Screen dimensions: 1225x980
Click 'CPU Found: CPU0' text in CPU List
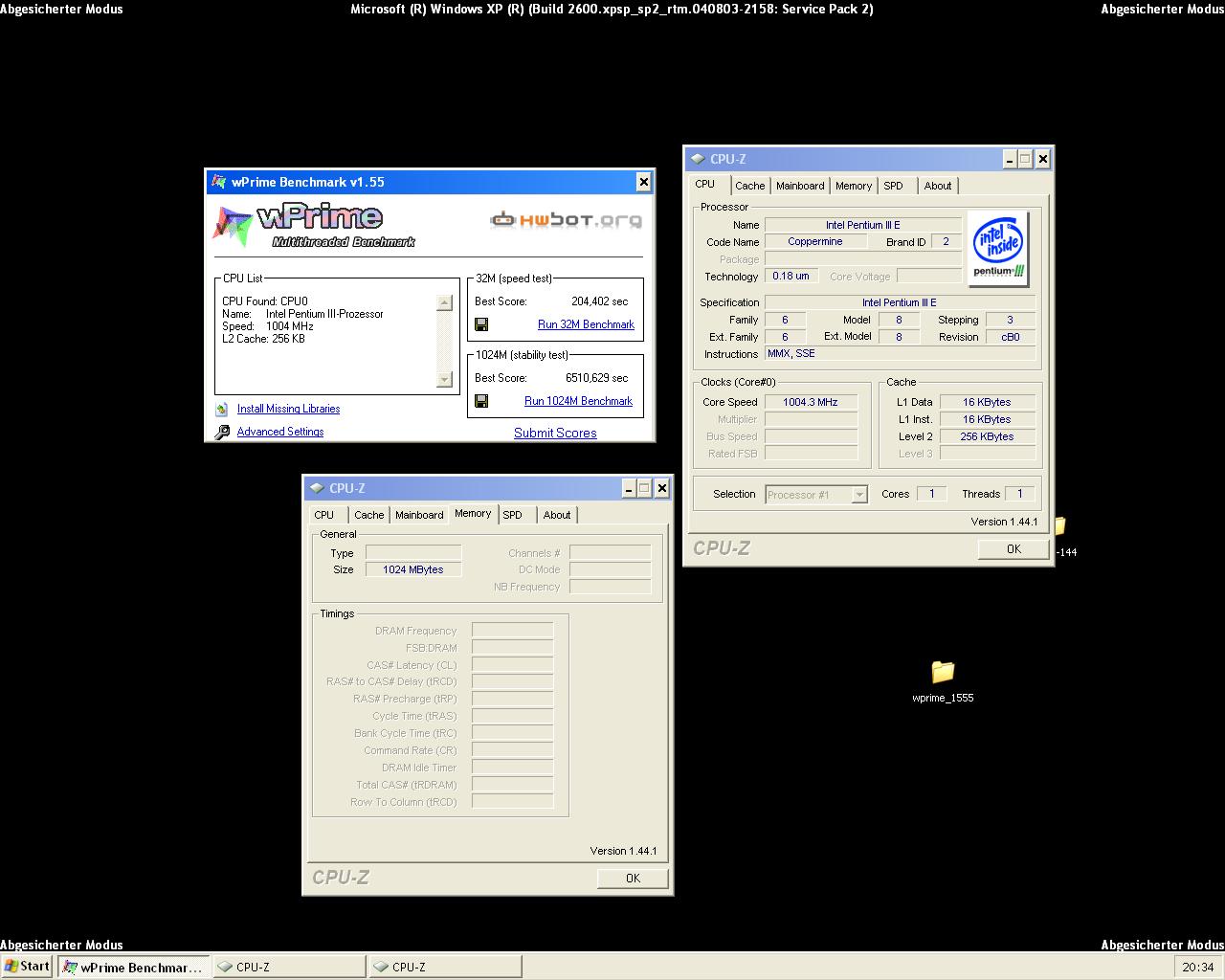(265, 301)
